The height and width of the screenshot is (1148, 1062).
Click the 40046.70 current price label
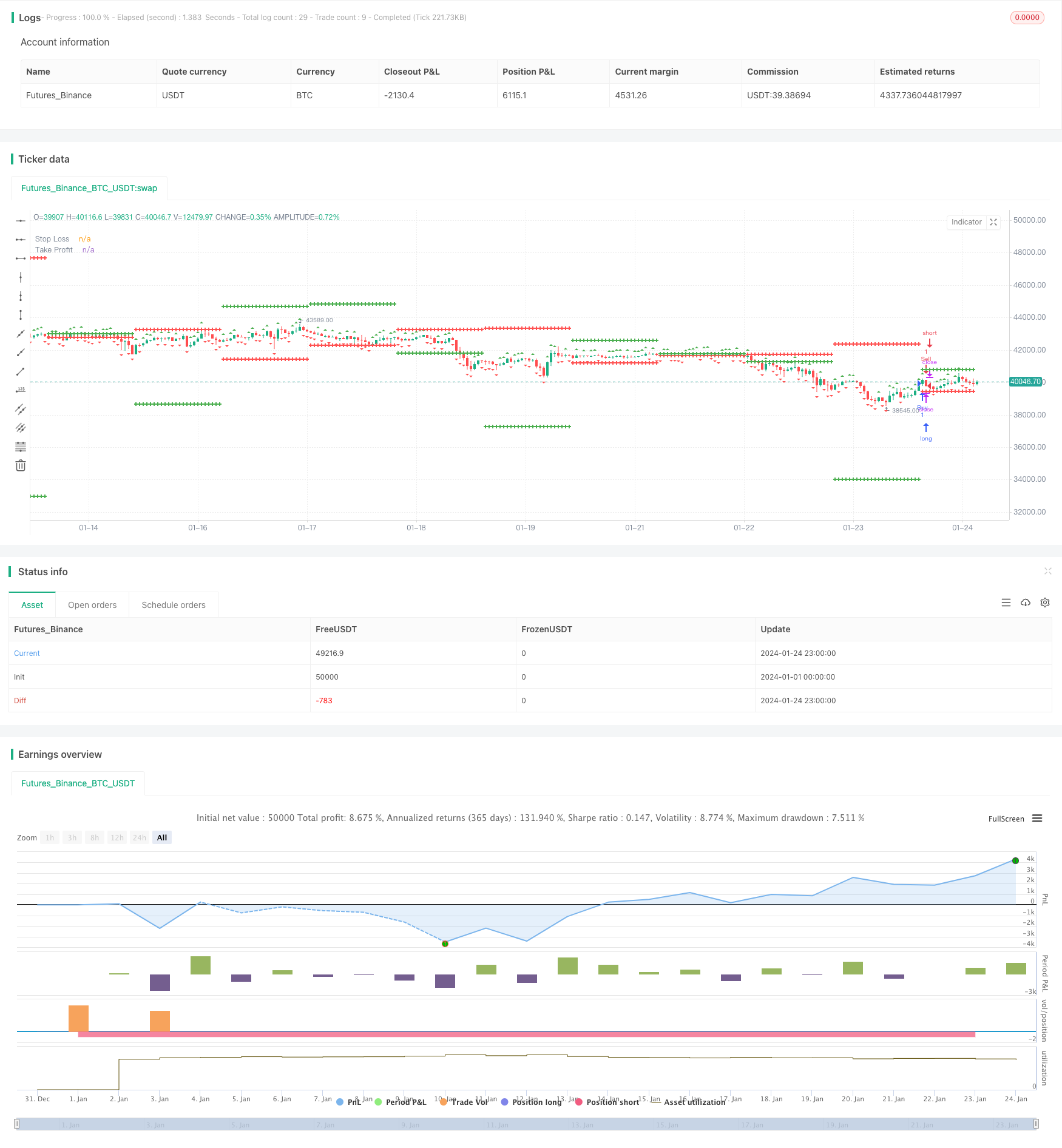point(1026,382)
